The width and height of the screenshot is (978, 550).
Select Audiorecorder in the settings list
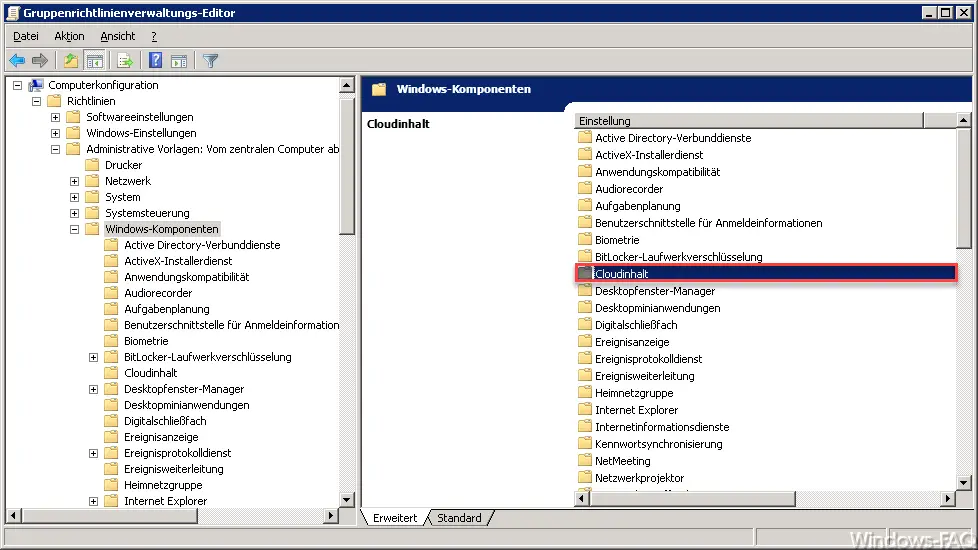pos(629,188)
